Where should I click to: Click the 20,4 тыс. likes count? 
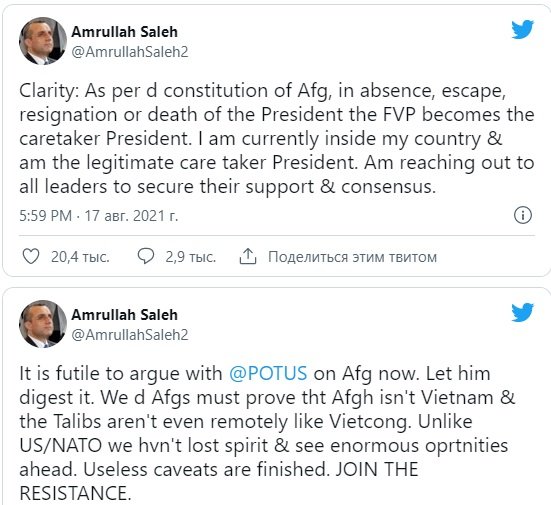pyautogui.click(x=80, y=257)
